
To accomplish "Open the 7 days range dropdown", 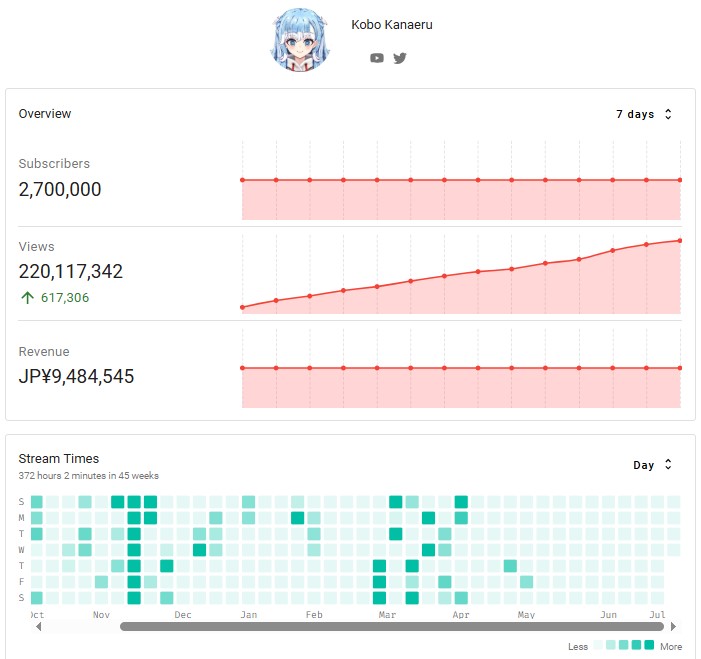I will [x=643, y=114].
